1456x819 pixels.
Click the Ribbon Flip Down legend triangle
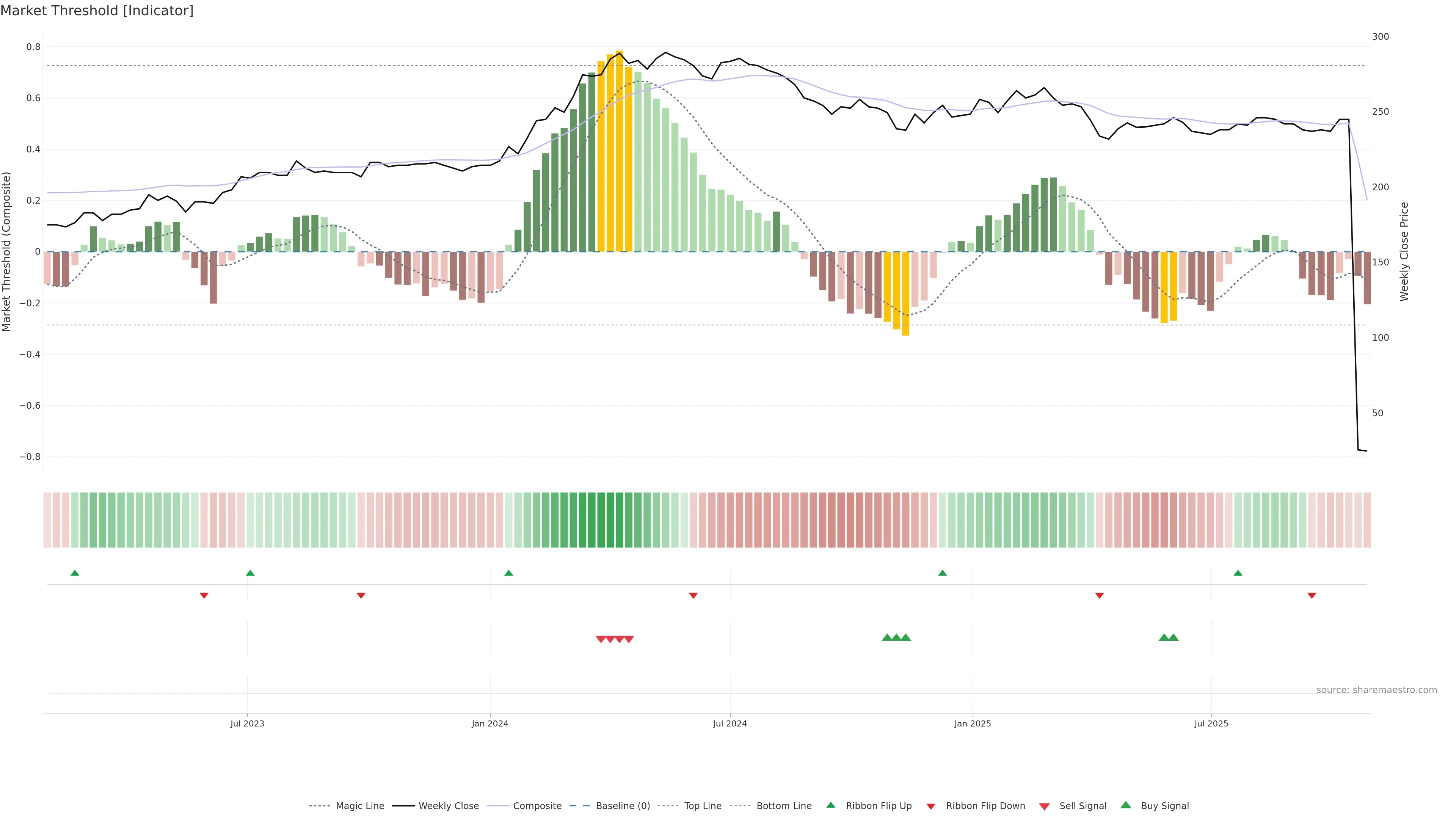click(x=931, y=806)
